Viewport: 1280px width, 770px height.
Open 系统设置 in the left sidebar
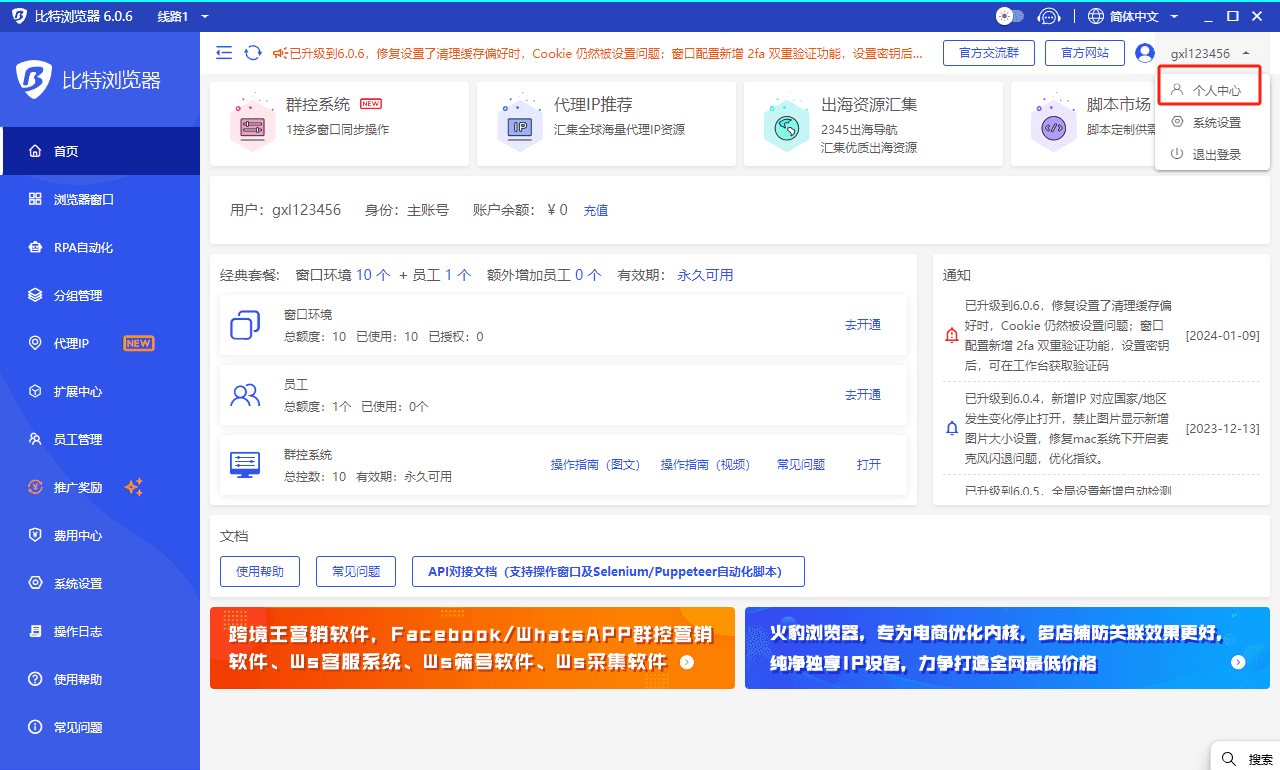(100, 583)
